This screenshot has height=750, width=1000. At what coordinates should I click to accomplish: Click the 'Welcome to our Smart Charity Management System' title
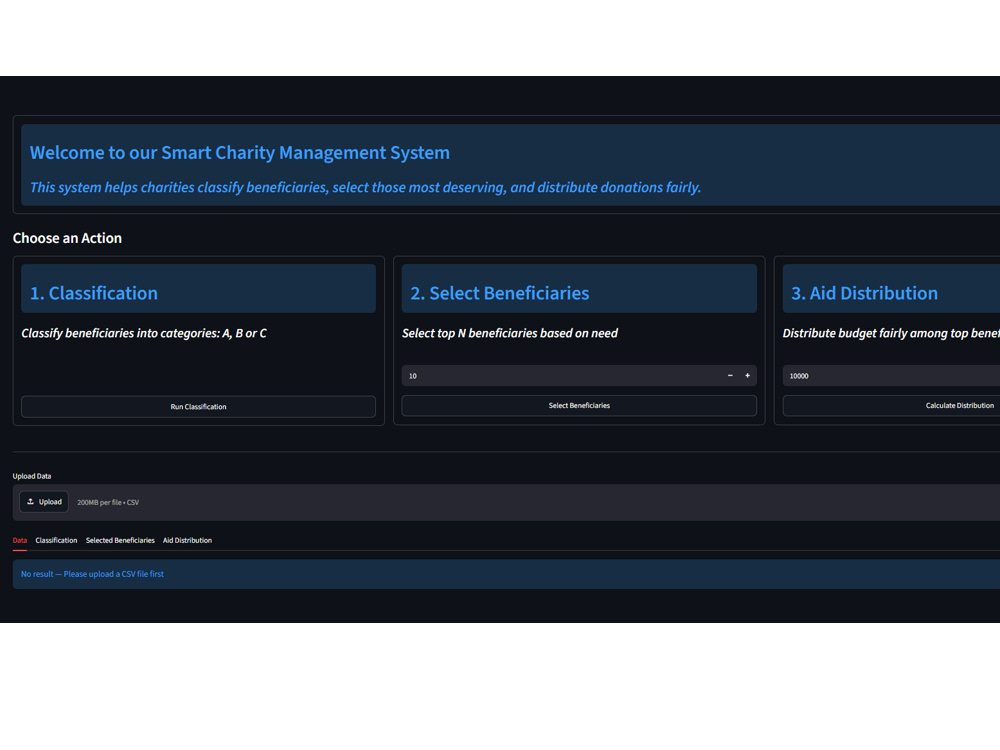point(240,152)
